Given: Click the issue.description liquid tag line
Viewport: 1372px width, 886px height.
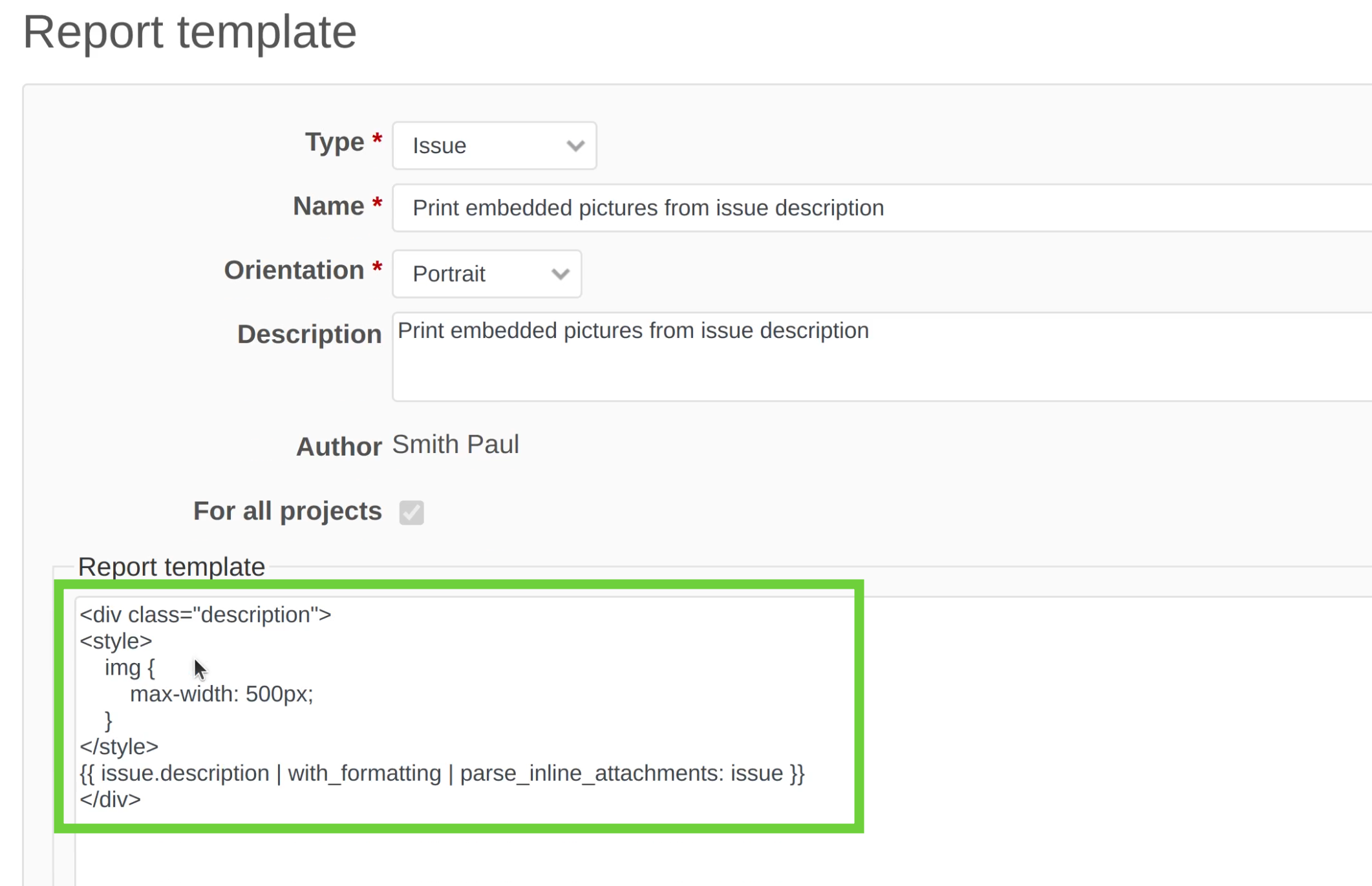Looking at the screenshot, I should point(442,774).
